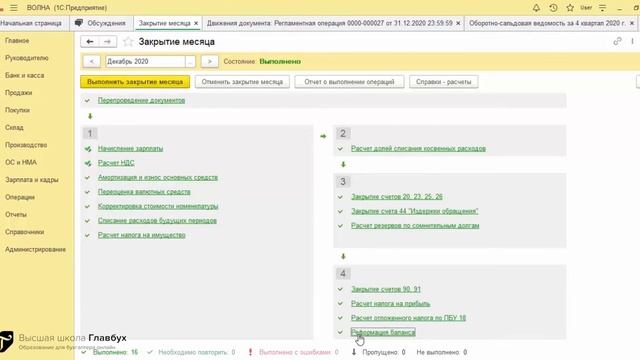Open Начисление зарплаты operation

coord(130,149)
